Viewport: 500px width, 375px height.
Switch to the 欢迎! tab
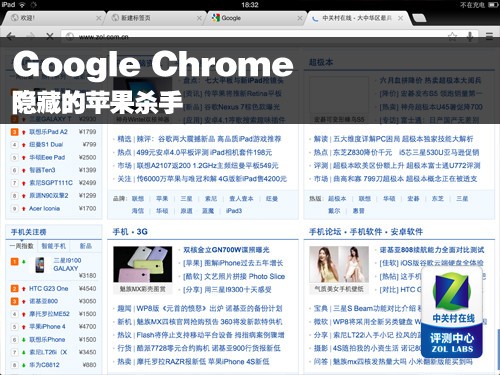[53, 18]
